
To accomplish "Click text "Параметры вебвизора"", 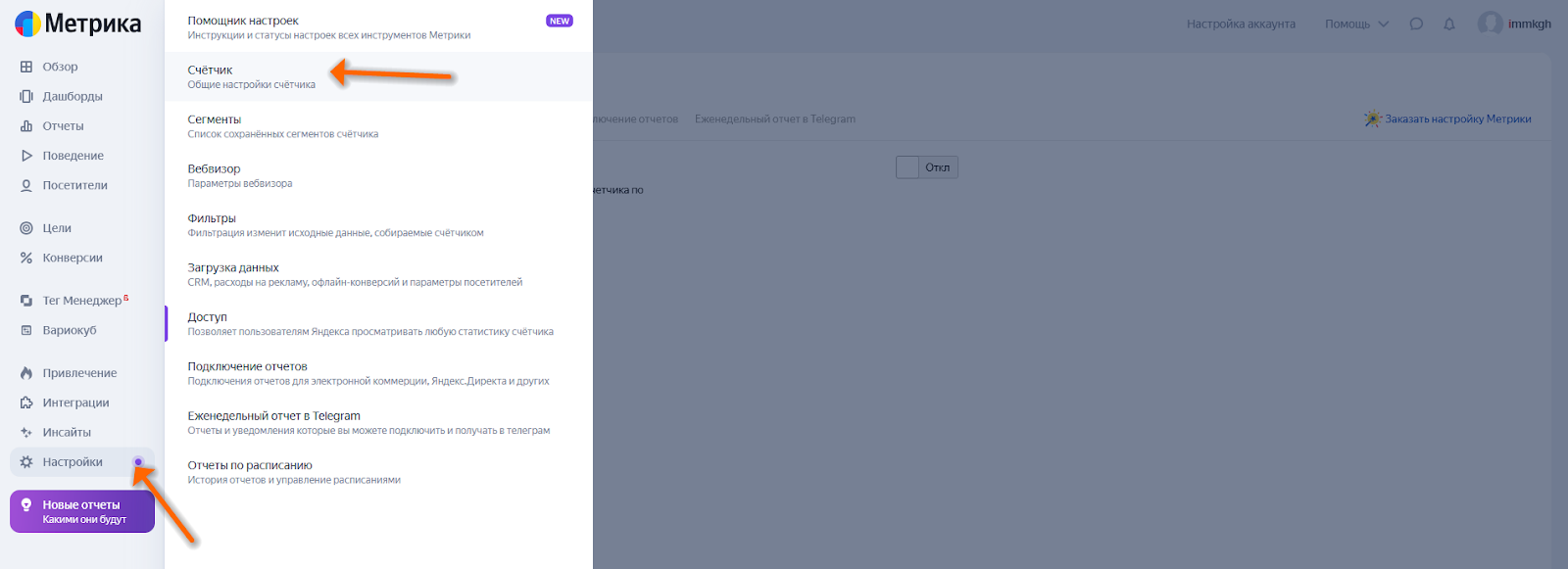I will 240,183.
